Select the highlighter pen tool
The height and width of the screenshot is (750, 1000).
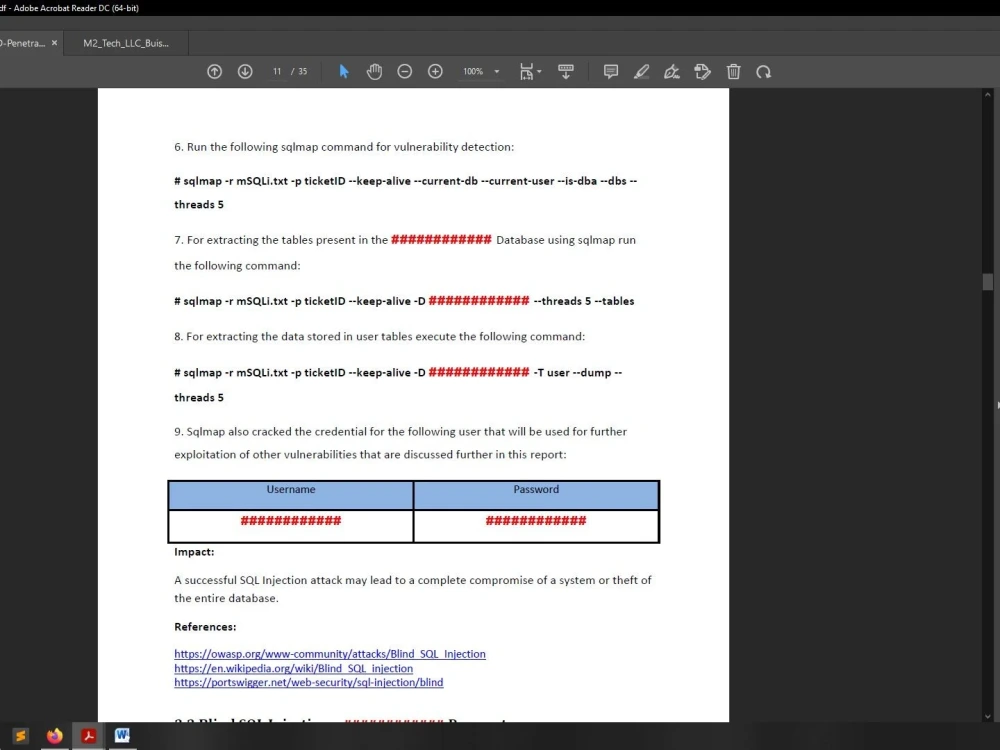point(642,71)
